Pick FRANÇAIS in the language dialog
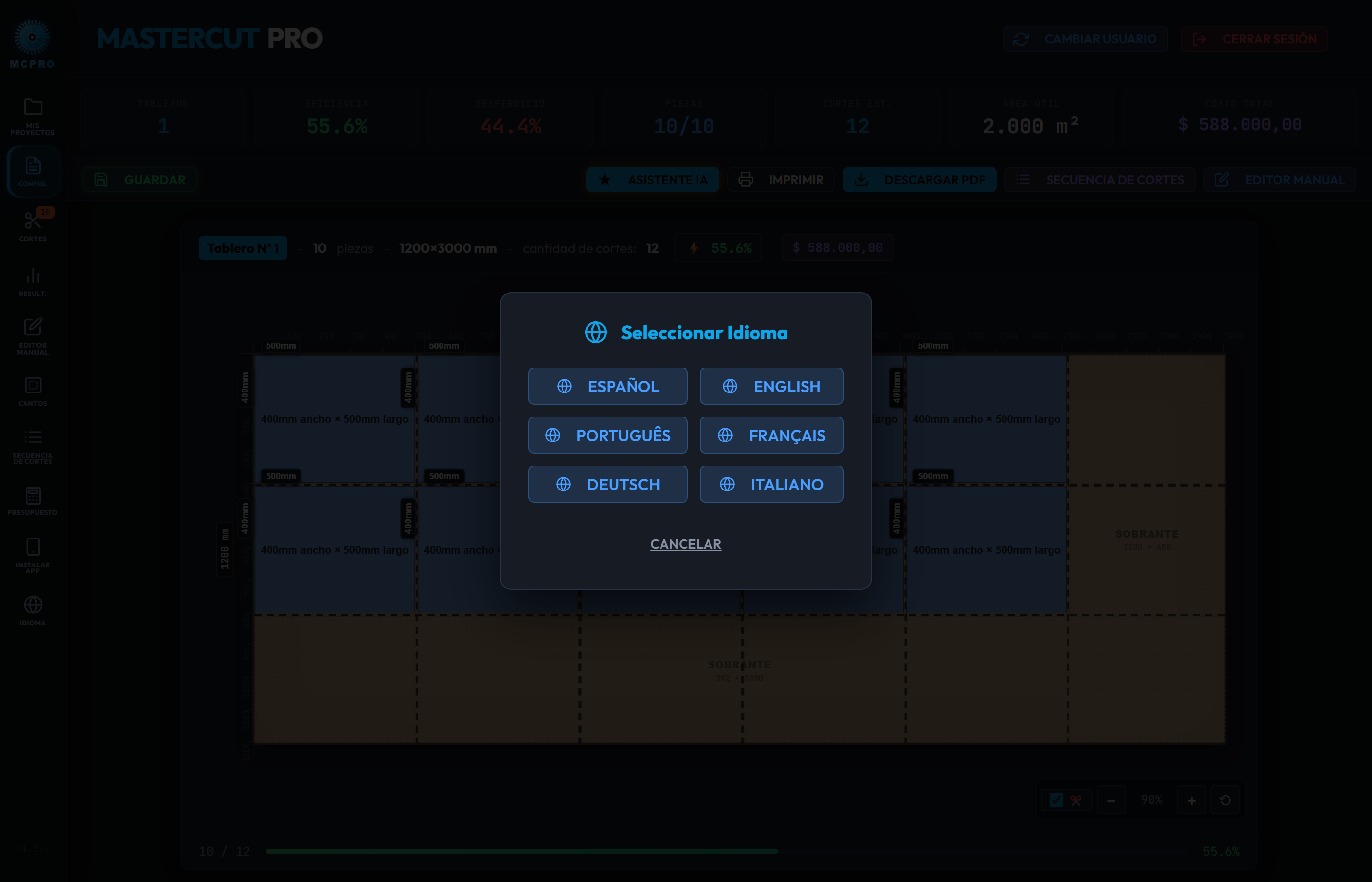This screenshot has height=882, width=1372. point(771,435)
